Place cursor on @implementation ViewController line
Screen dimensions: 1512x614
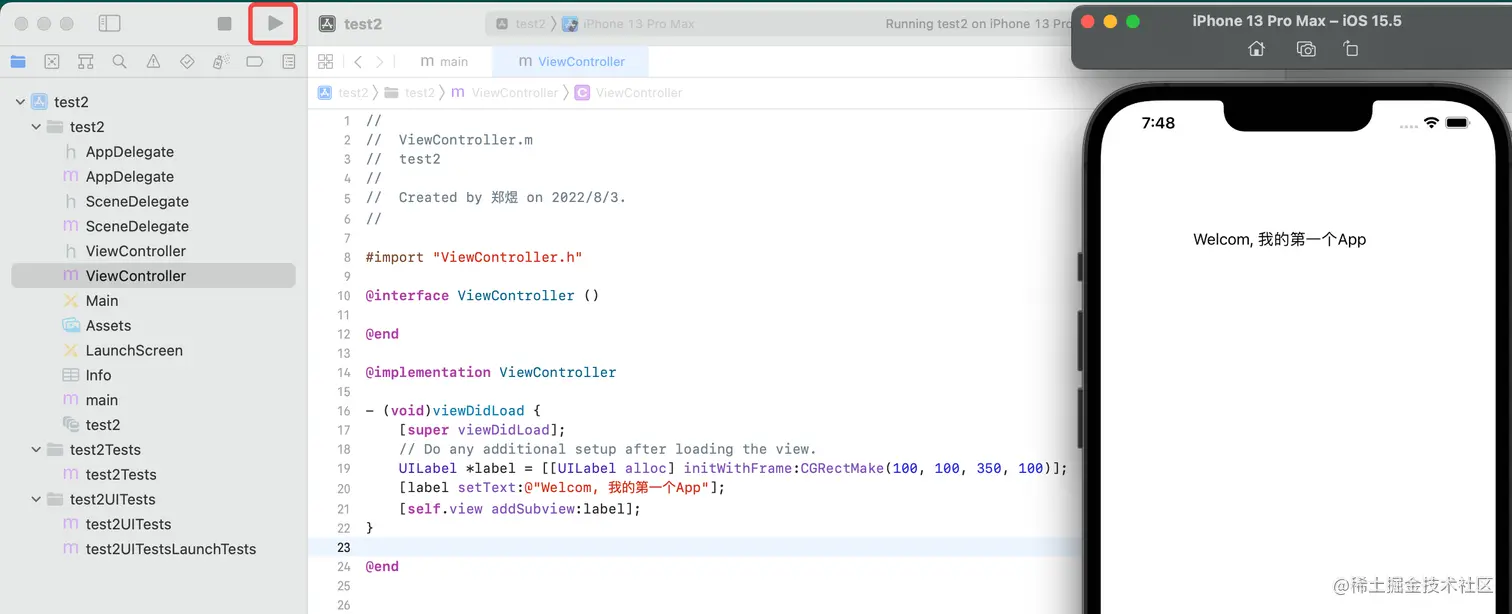coord(491,372)
